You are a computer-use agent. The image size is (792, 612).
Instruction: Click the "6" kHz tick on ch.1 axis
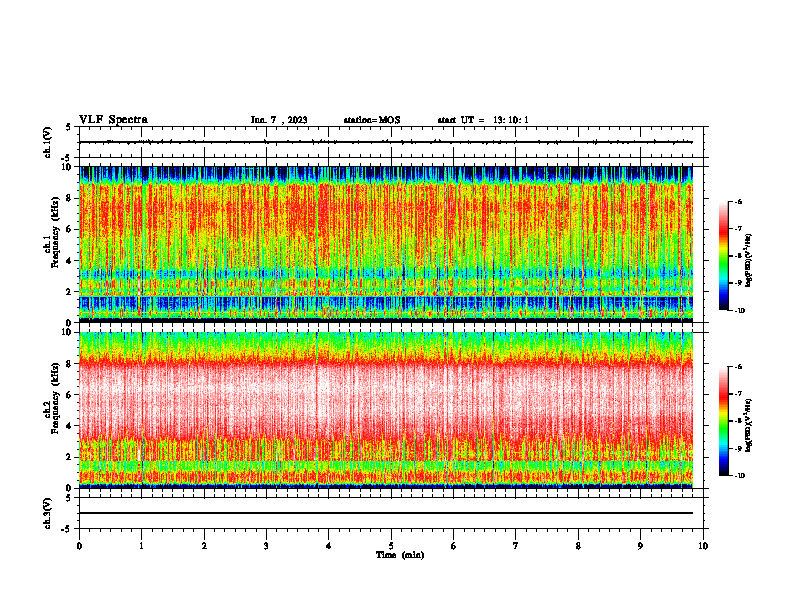(70, 230)
